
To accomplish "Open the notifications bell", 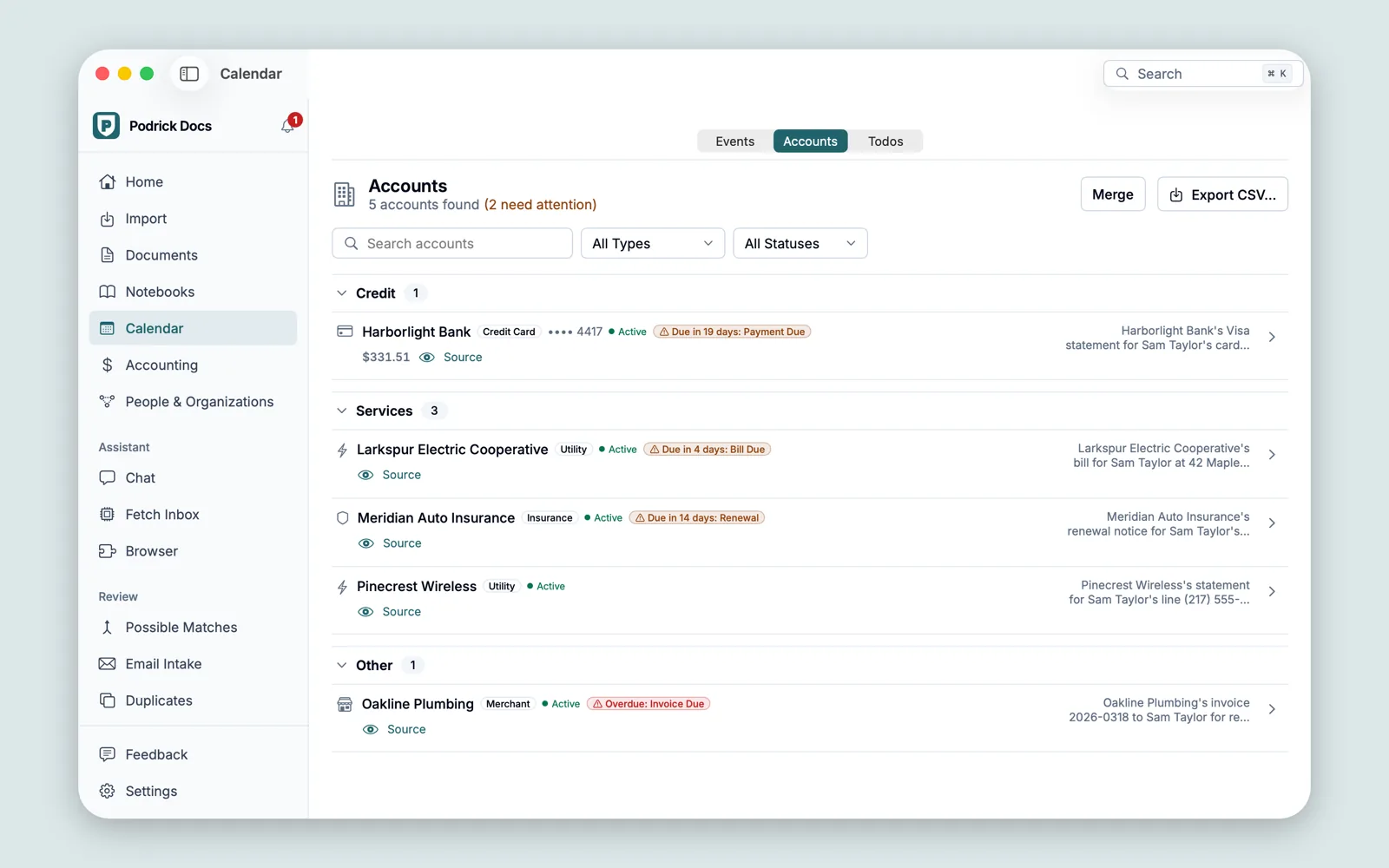I will (x=288, y=126).
